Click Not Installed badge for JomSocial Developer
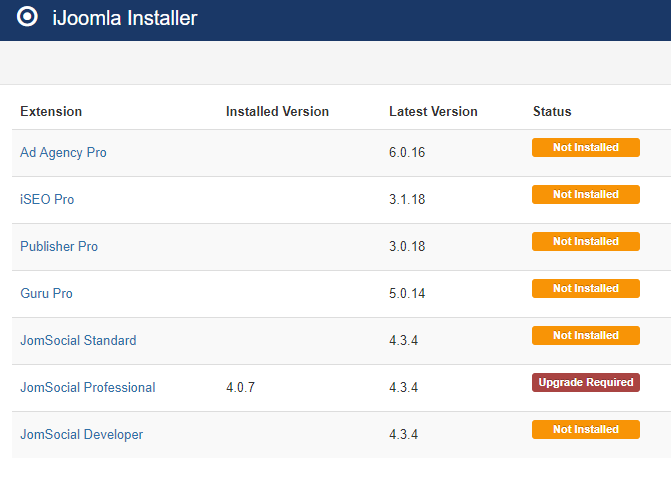The width and height of the screenshot is (671, 489). [x=586, y=430]
